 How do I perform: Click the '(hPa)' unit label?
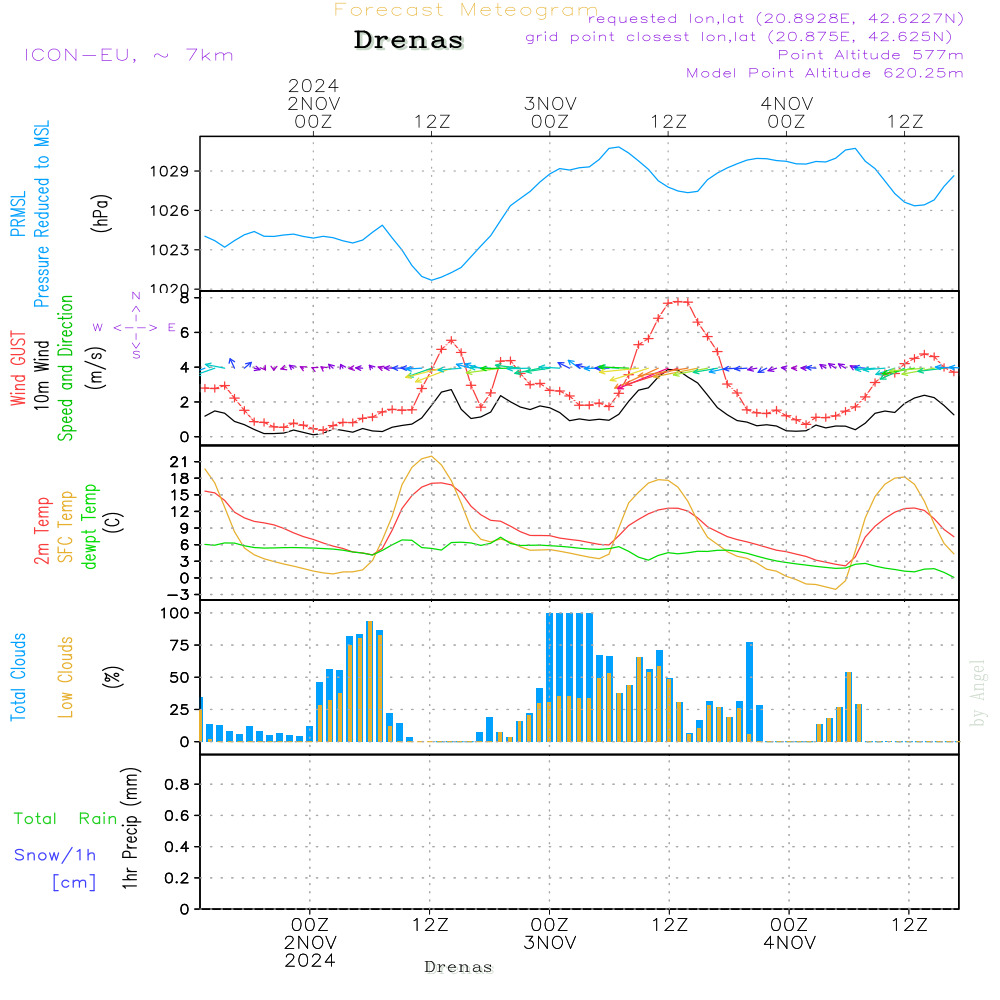pyautogui.click(x=101, y=213)
